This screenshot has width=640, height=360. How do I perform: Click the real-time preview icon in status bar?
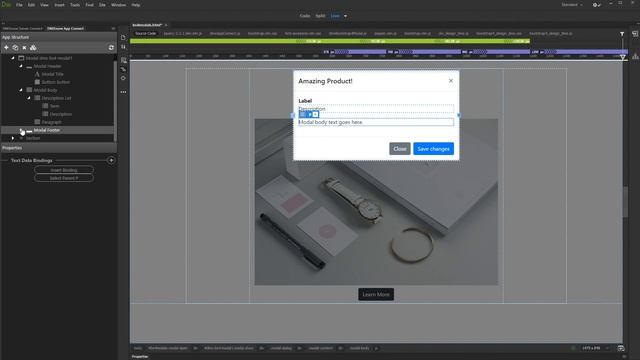pyautogui.click(x=621, y=348)
